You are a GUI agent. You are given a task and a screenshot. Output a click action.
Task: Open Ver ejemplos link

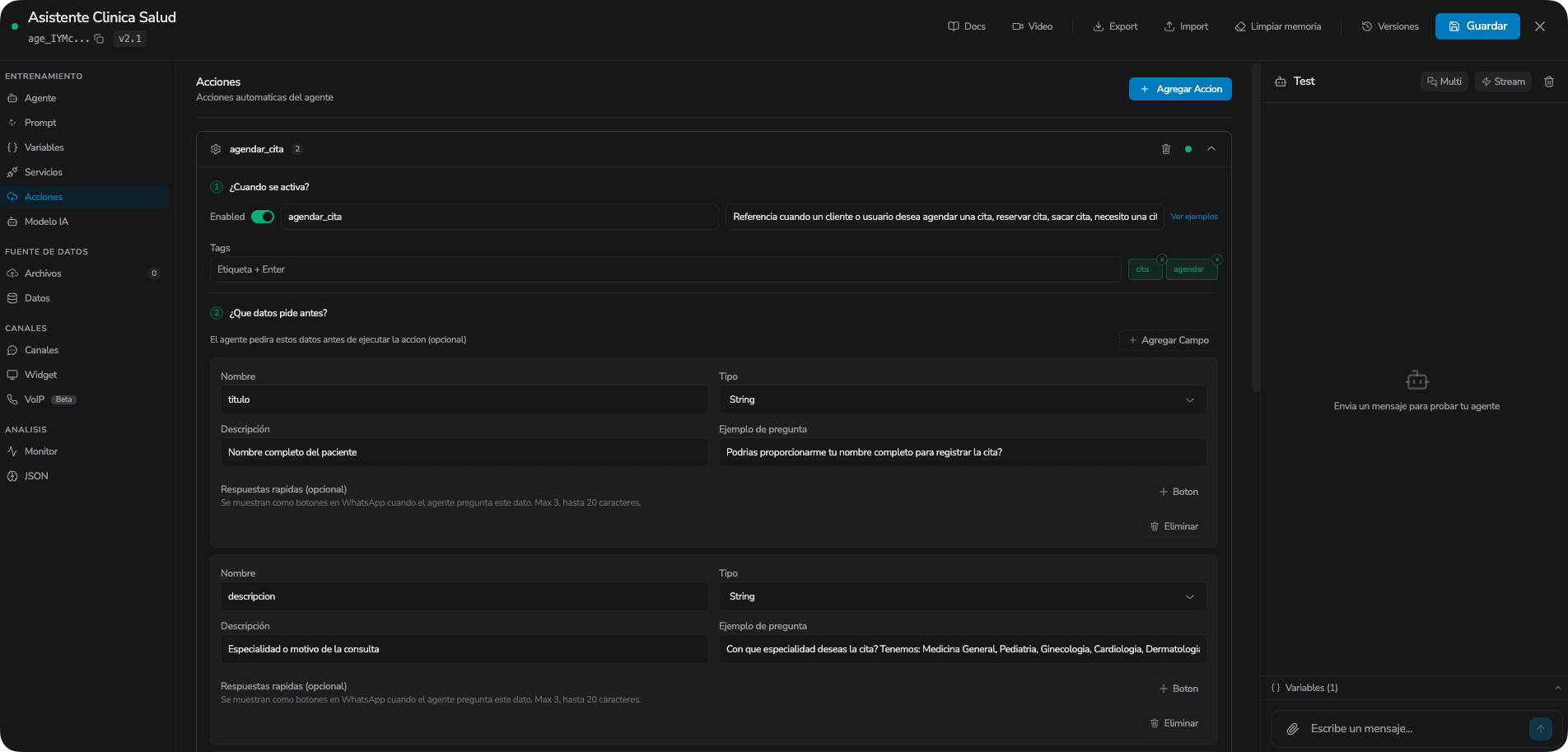[1194, 217]
